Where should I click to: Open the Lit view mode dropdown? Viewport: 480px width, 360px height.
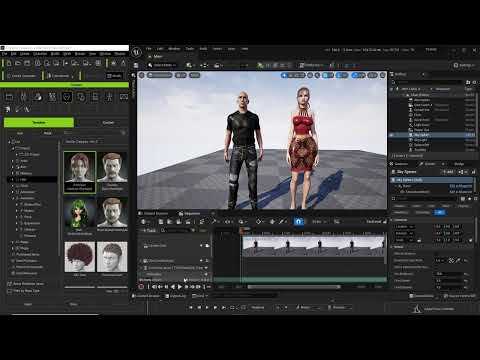181,75
